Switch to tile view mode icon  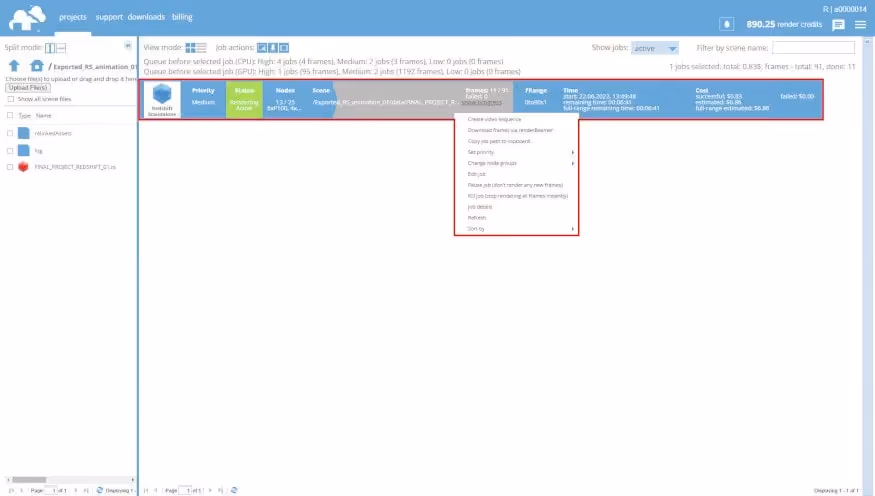coord(190,48)
